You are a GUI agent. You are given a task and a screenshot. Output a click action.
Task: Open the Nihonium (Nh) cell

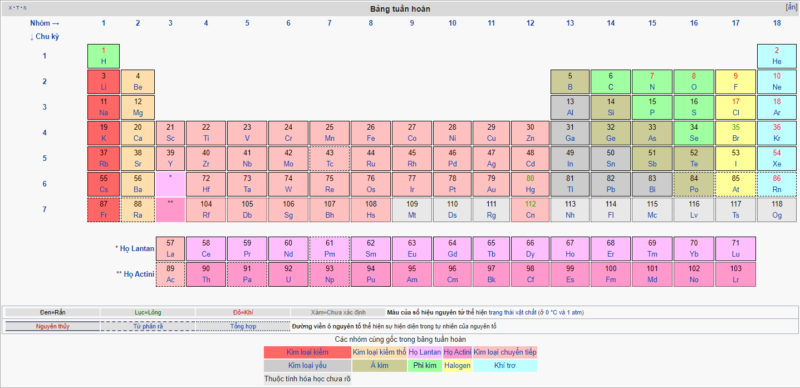click(x=570, y=209)
